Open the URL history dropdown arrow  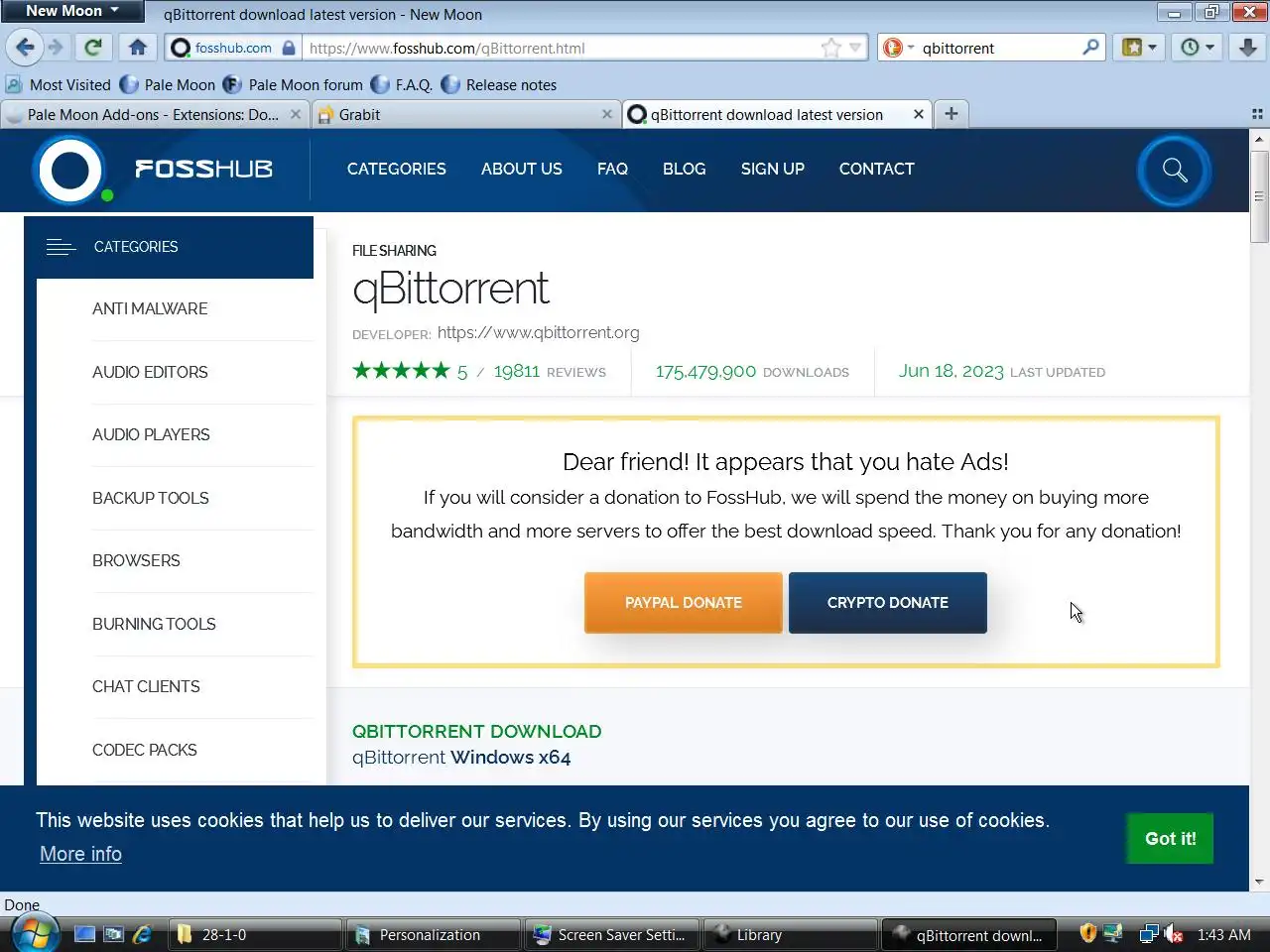coord(855,48)
